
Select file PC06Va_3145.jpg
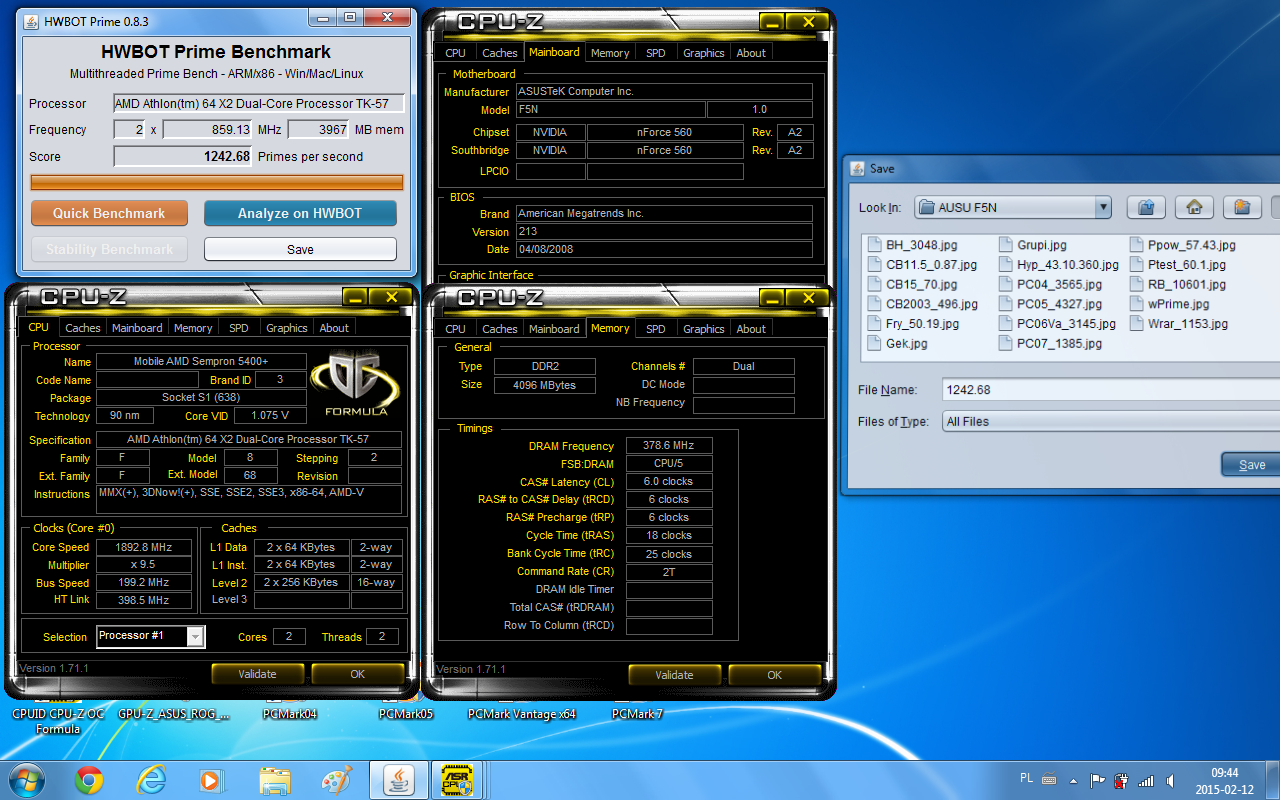point(1057,324)
